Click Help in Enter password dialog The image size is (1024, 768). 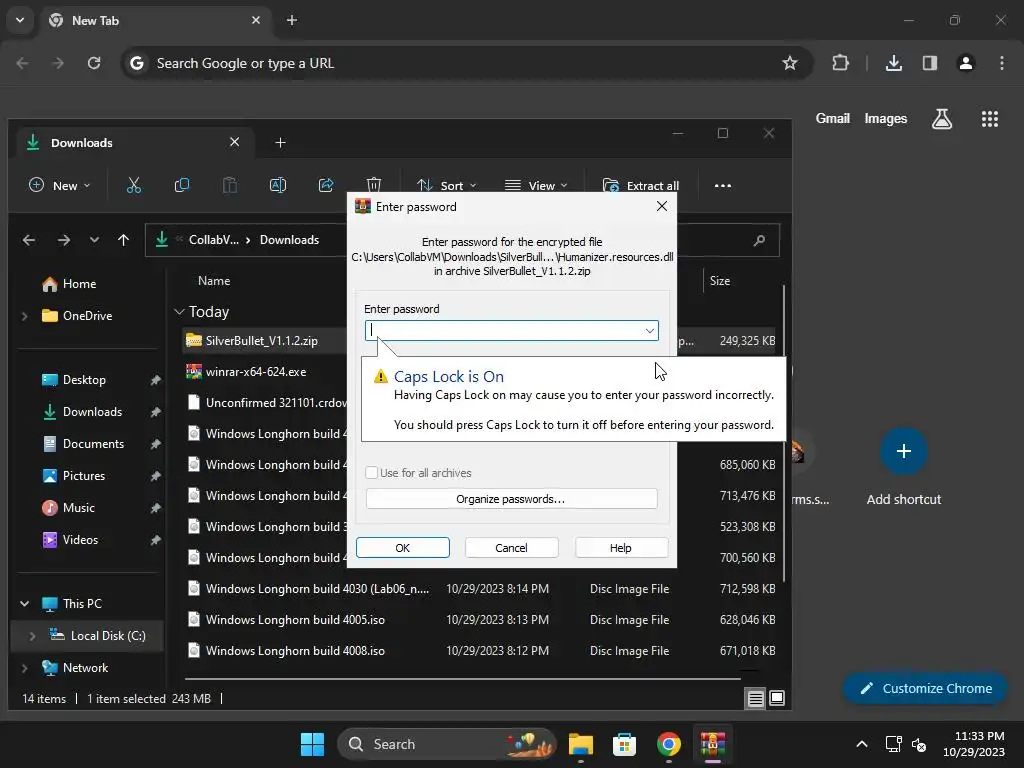620,548
